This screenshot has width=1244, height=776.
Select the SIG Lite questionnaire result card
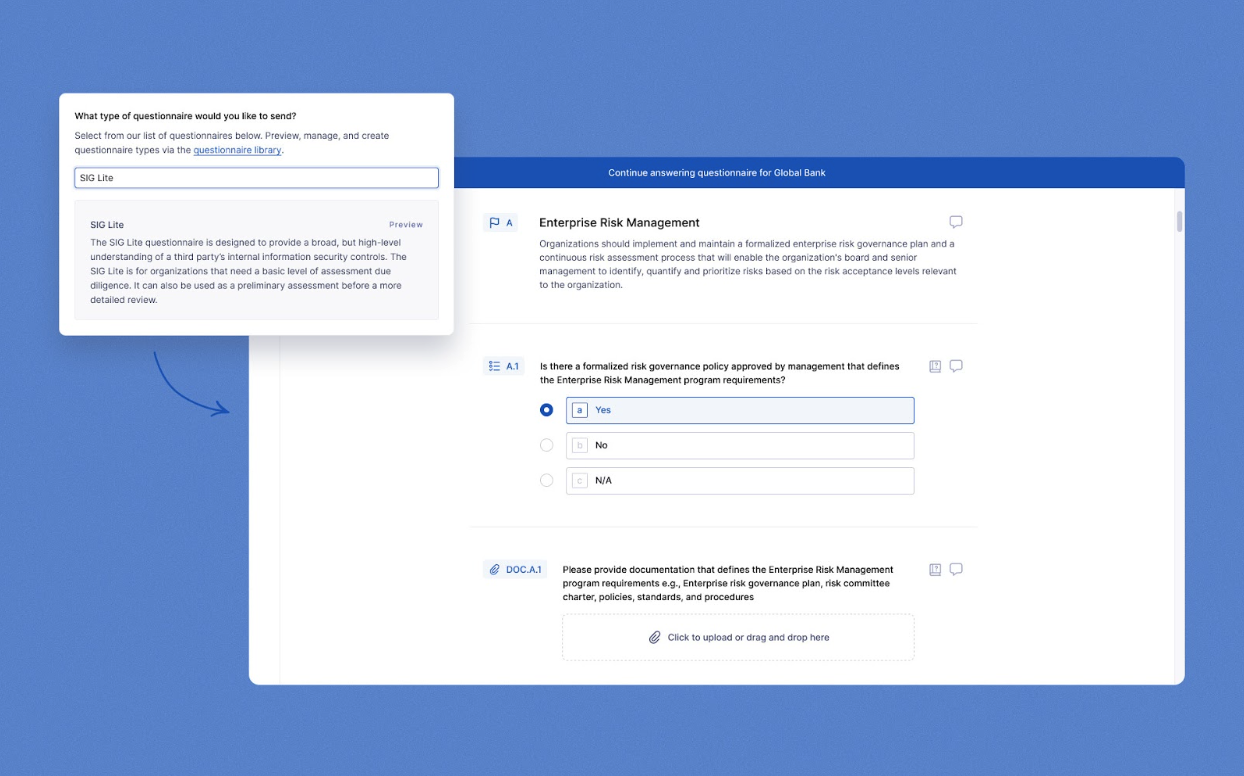point(256,260)
